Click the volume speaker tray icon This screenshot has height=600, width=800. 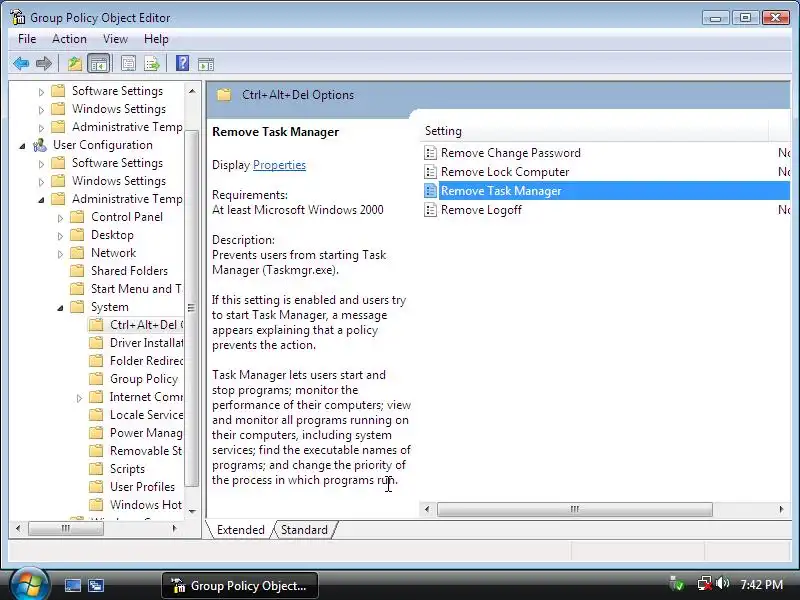tap(722, 583)
